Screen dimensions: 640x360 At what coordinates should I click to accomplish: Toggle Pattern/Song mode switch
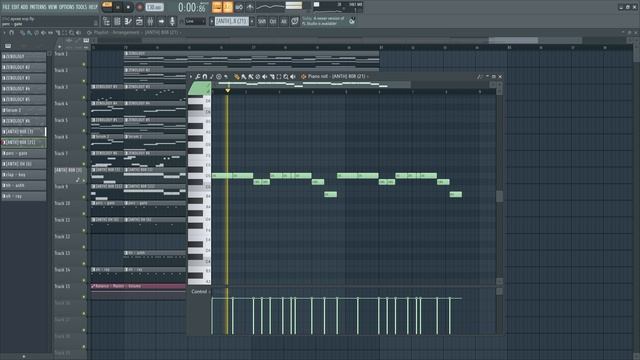[x=107, y=7]
